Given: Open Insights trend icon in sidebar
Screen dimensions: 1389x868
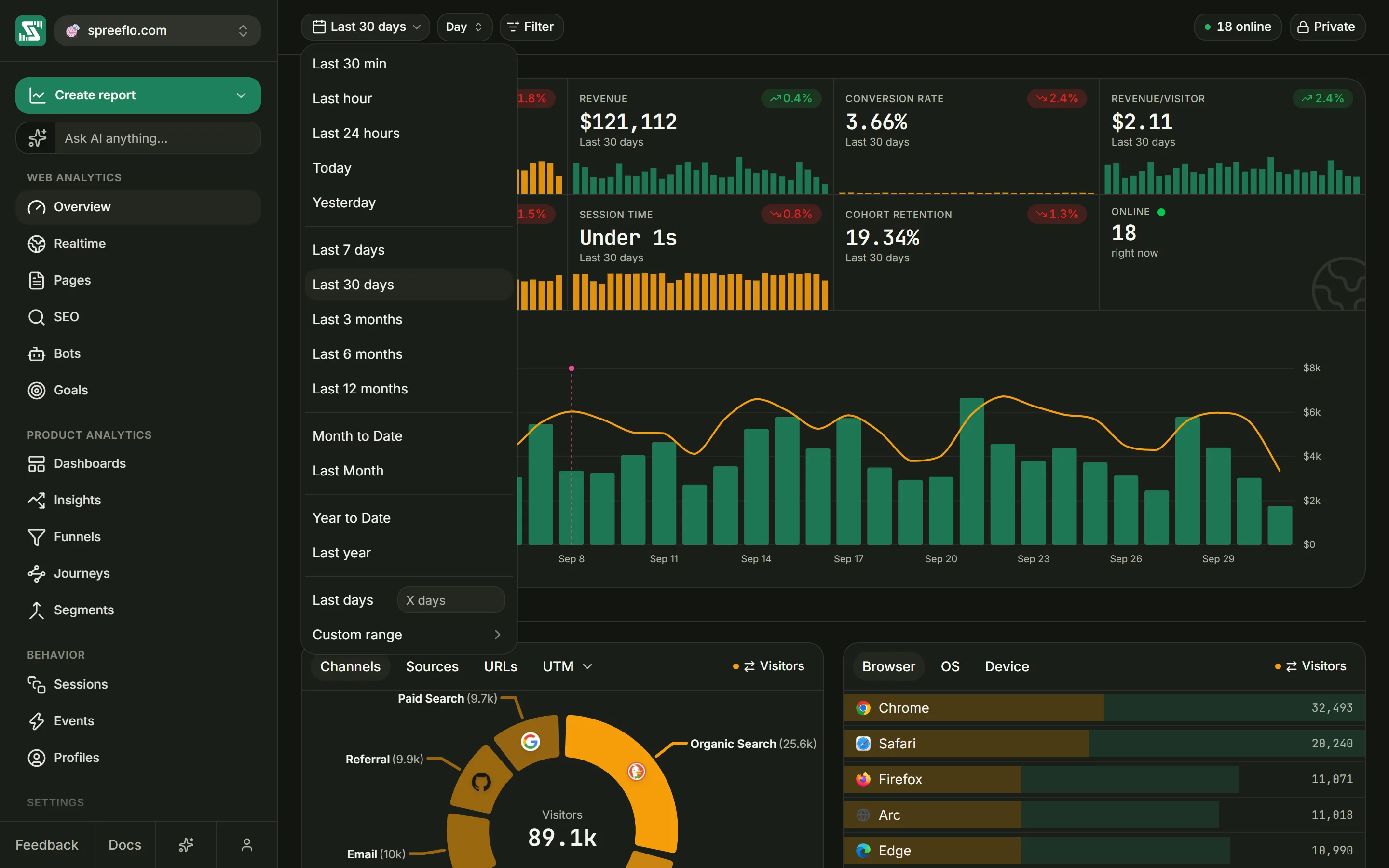Looking at the screenshot, I should click(36, 500).
